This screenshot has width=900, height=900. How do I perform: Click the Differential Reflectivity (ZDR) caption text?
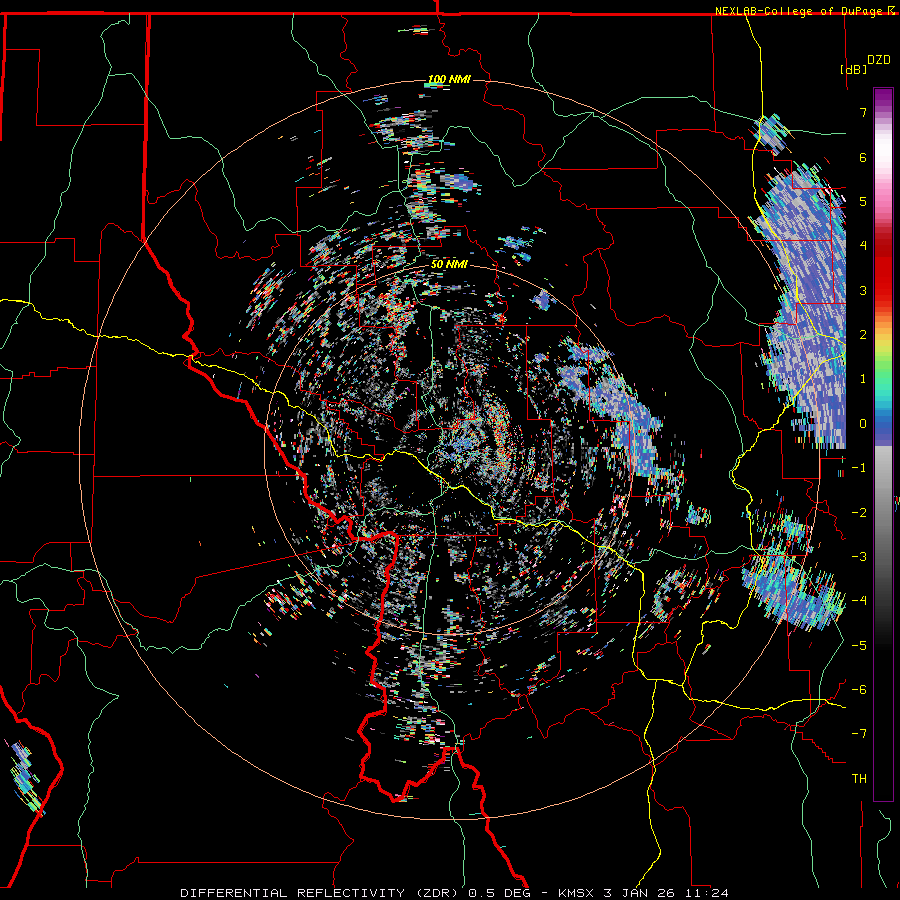point(321,893)
